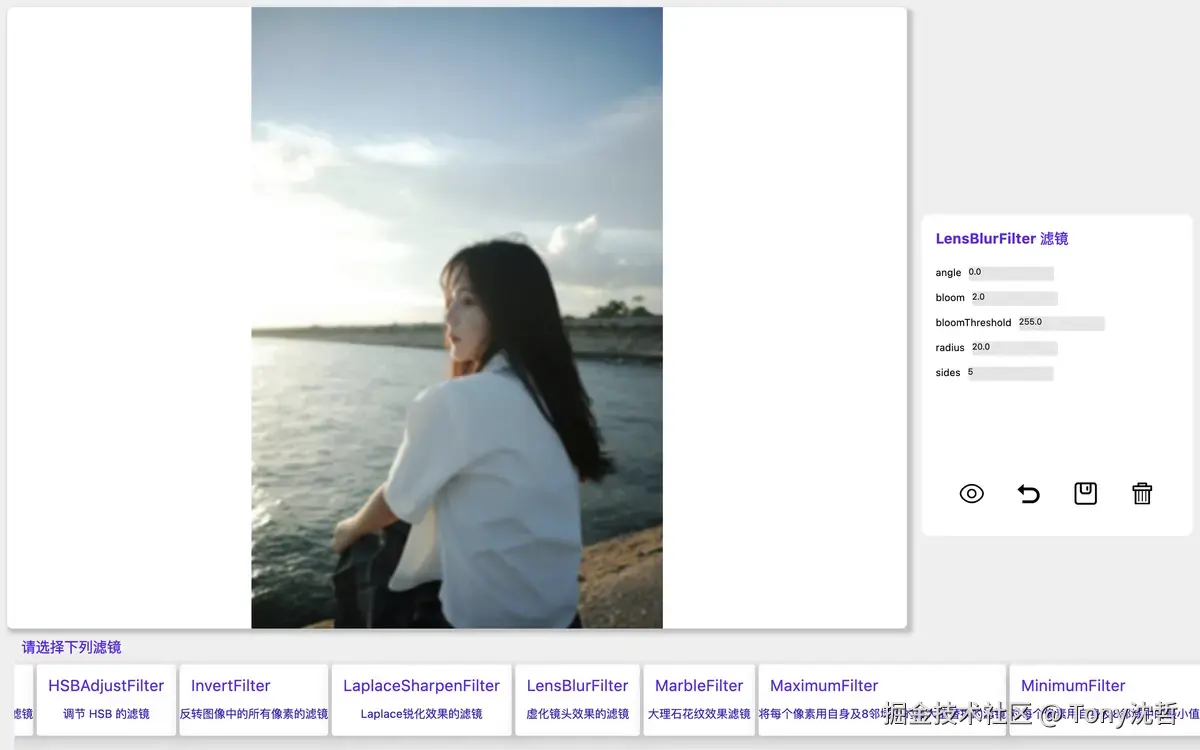Apply the InvertFilter
This screenshot has width=1200, height=750.
253,699
